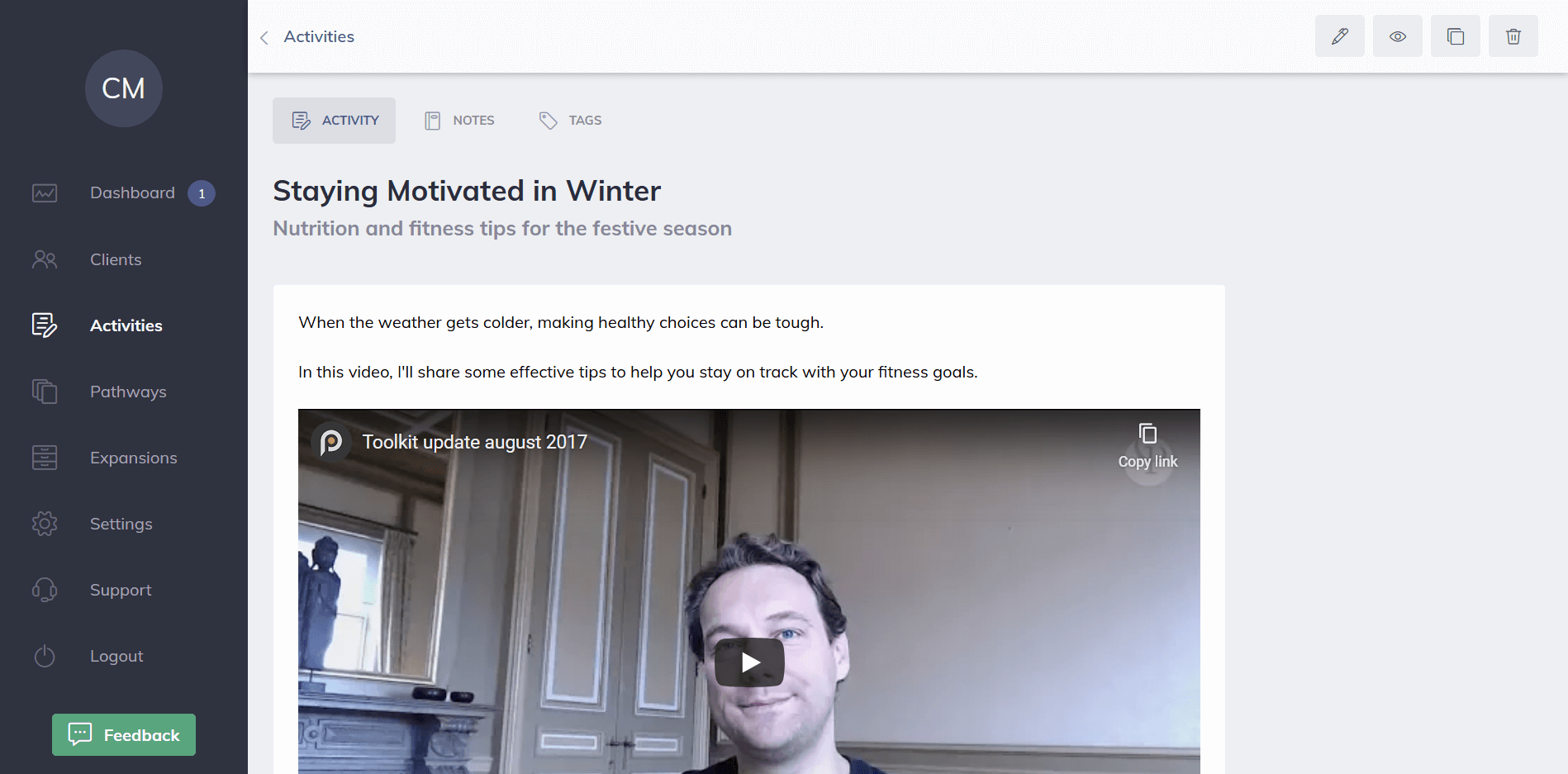Toggle the eye preview icon

pyautogui.click(x=1397, y=36)
